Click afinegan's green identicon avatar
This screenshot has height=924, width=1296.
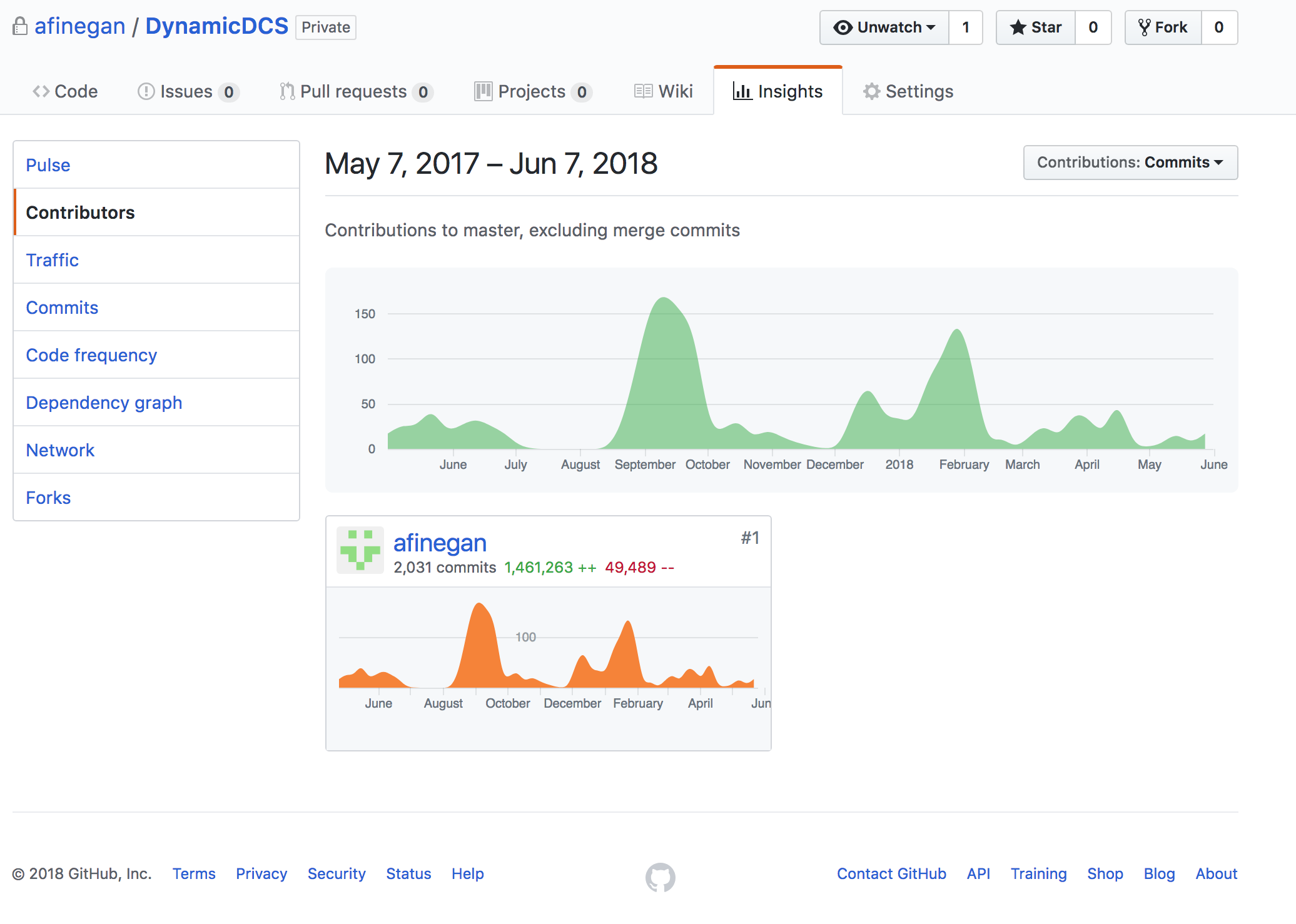tap(360, 550)
